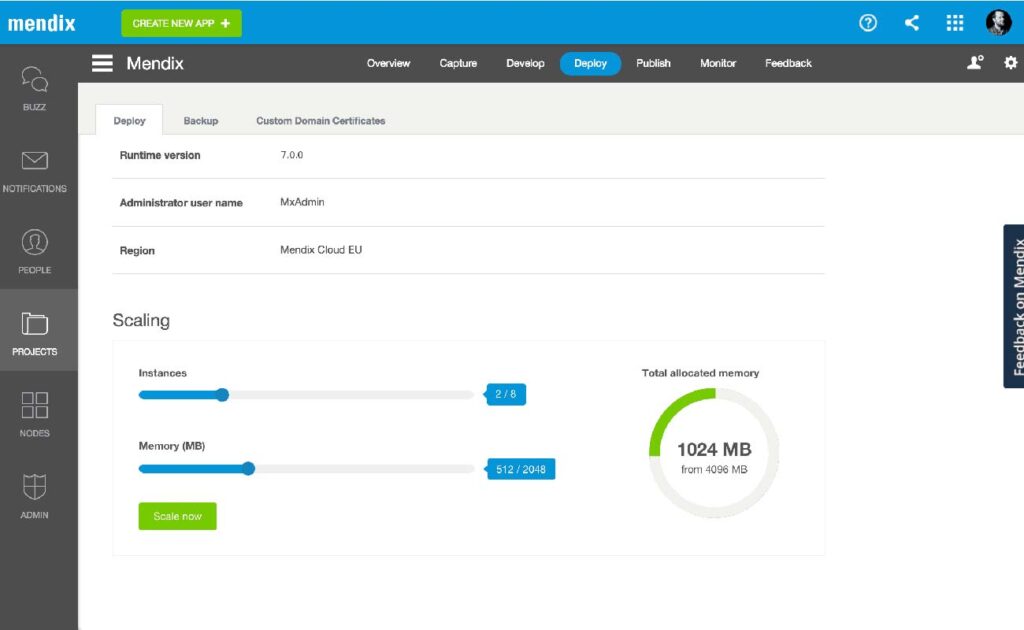Open the Nodes section
Viewport: 1024px width, 630px height.
(35, 410)
